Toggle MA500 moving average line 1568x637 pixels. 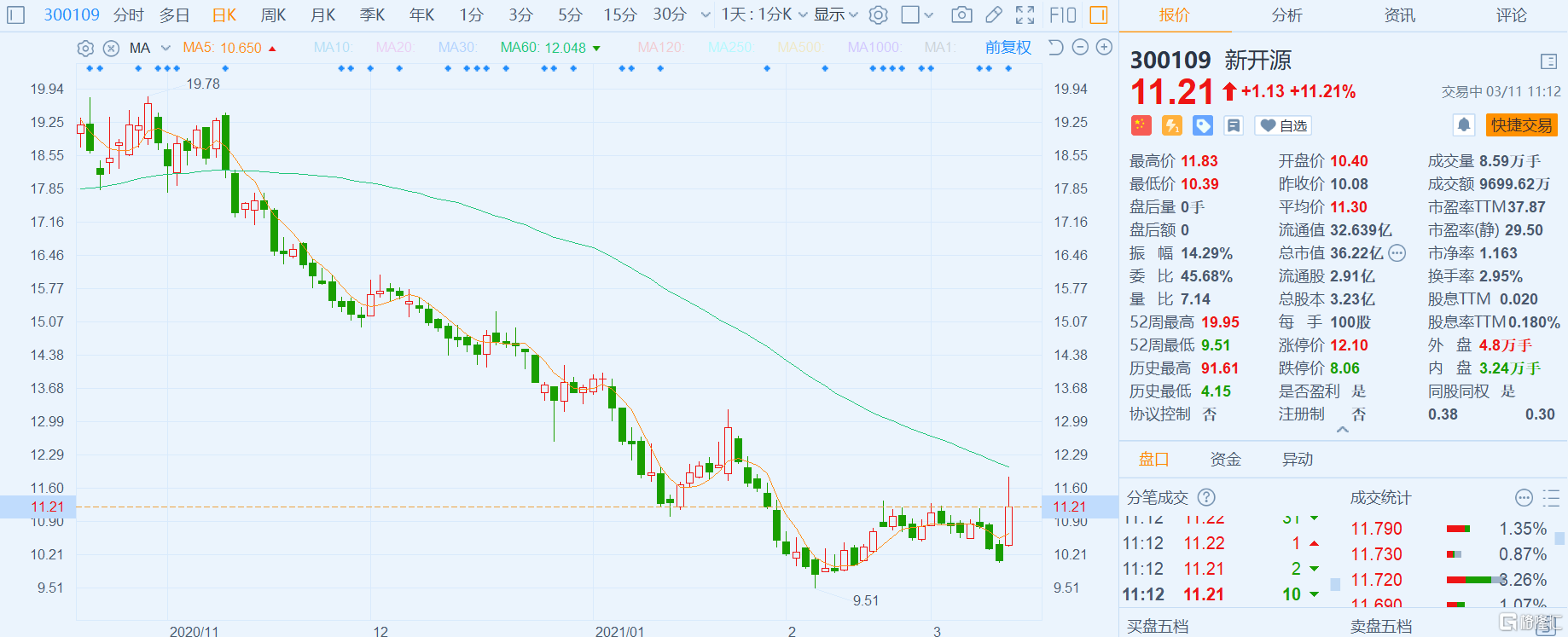pos(799,48)
